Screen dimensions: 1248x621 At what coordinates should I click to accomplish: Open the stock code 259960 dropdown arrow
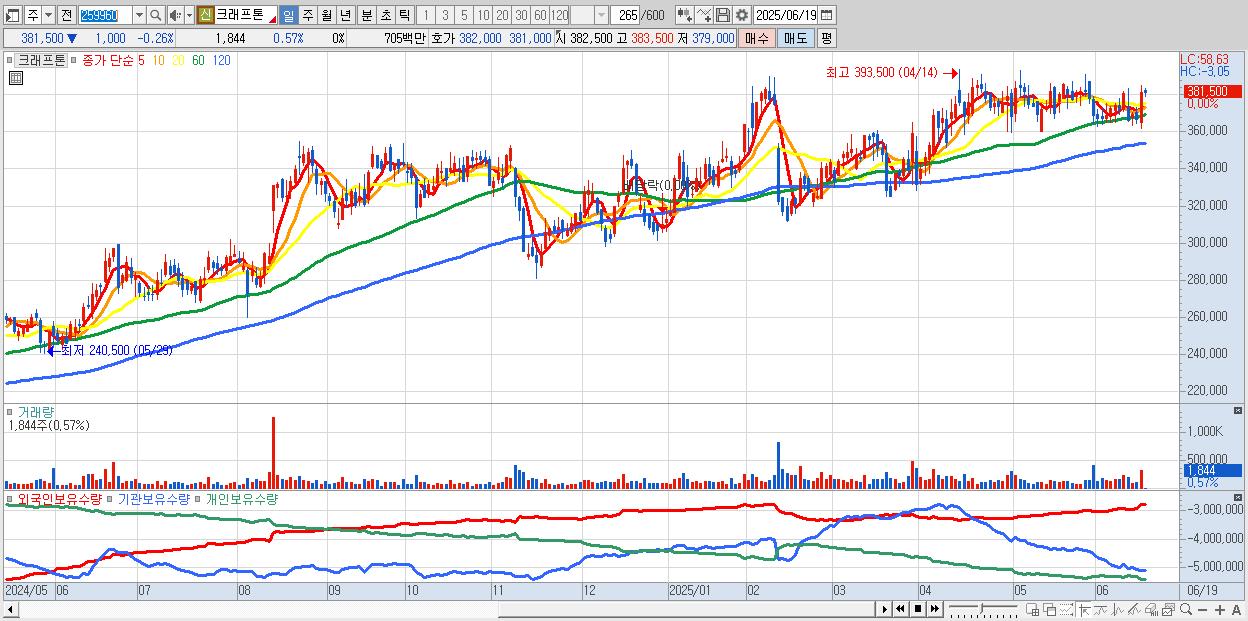pyautogui.click(x=139, y=15)
